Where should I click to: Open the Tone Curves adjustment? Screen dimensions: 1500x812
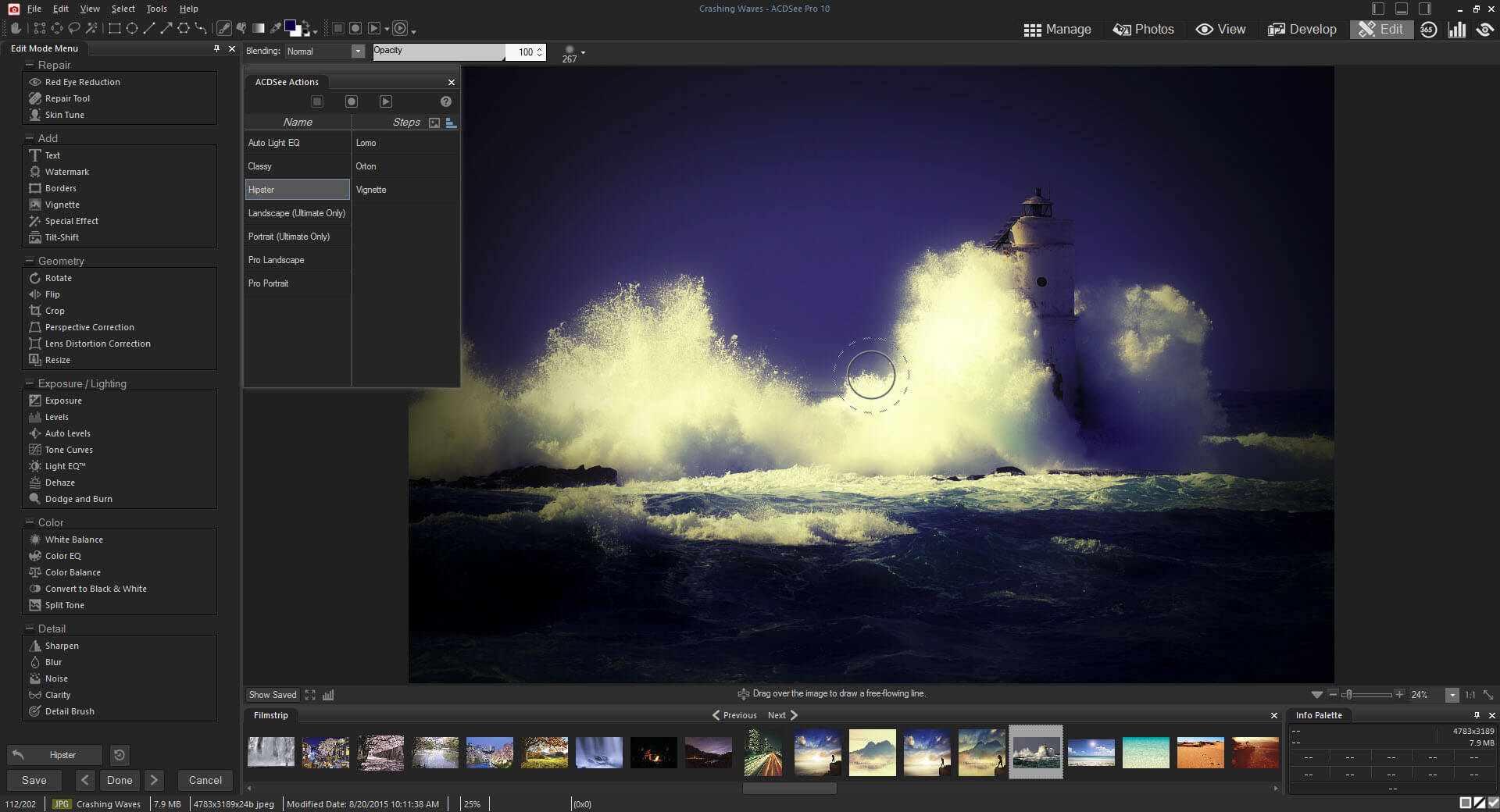tap(69, 449)
